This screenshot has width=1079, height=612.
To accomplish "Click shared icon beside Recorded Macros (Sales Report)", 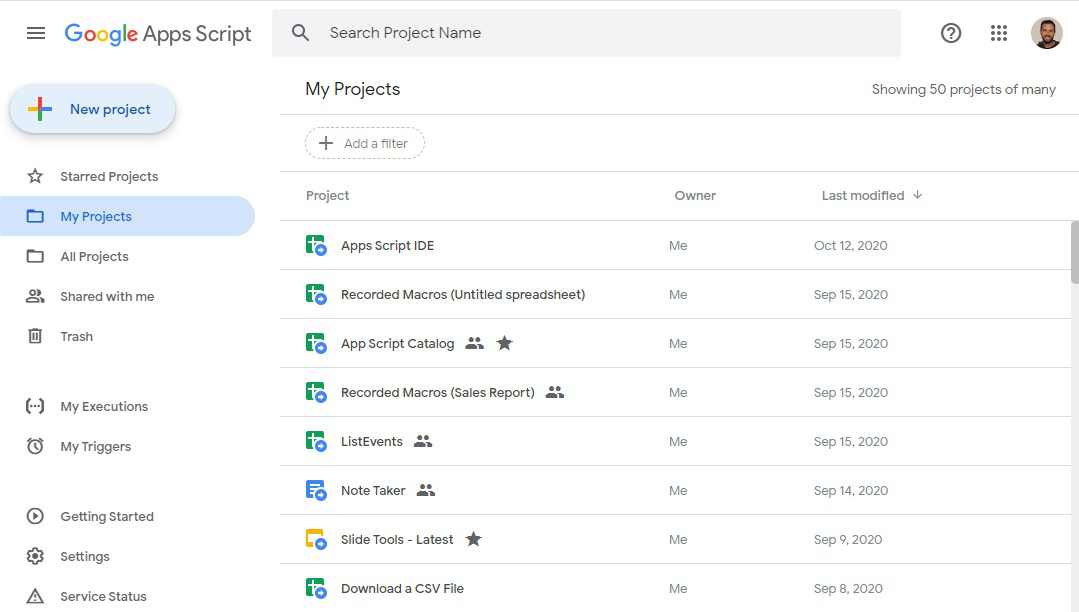I will (555, 392).
